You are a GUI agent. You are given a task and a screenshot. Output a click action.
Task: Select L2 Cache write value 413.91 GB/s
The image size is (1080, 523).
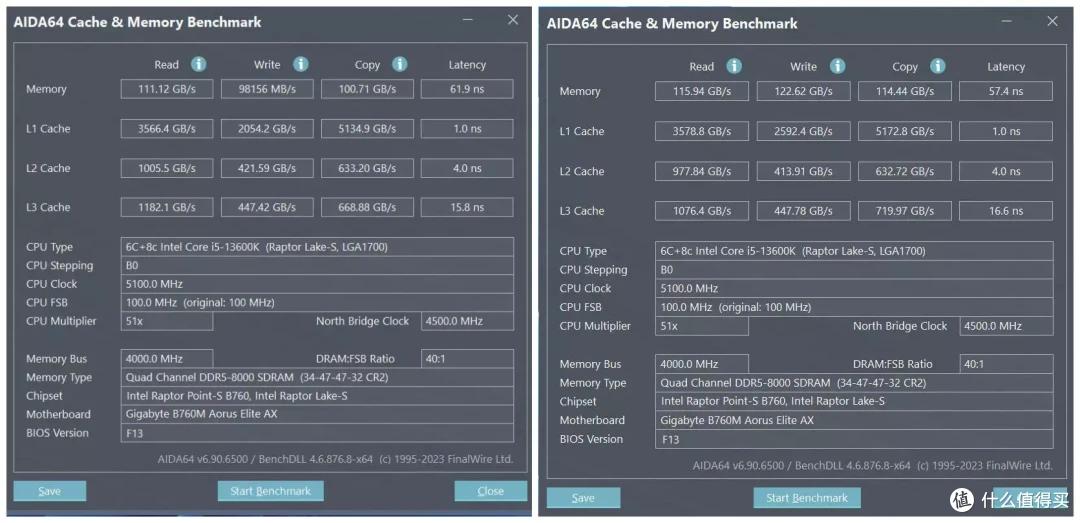tap(803, 171)
